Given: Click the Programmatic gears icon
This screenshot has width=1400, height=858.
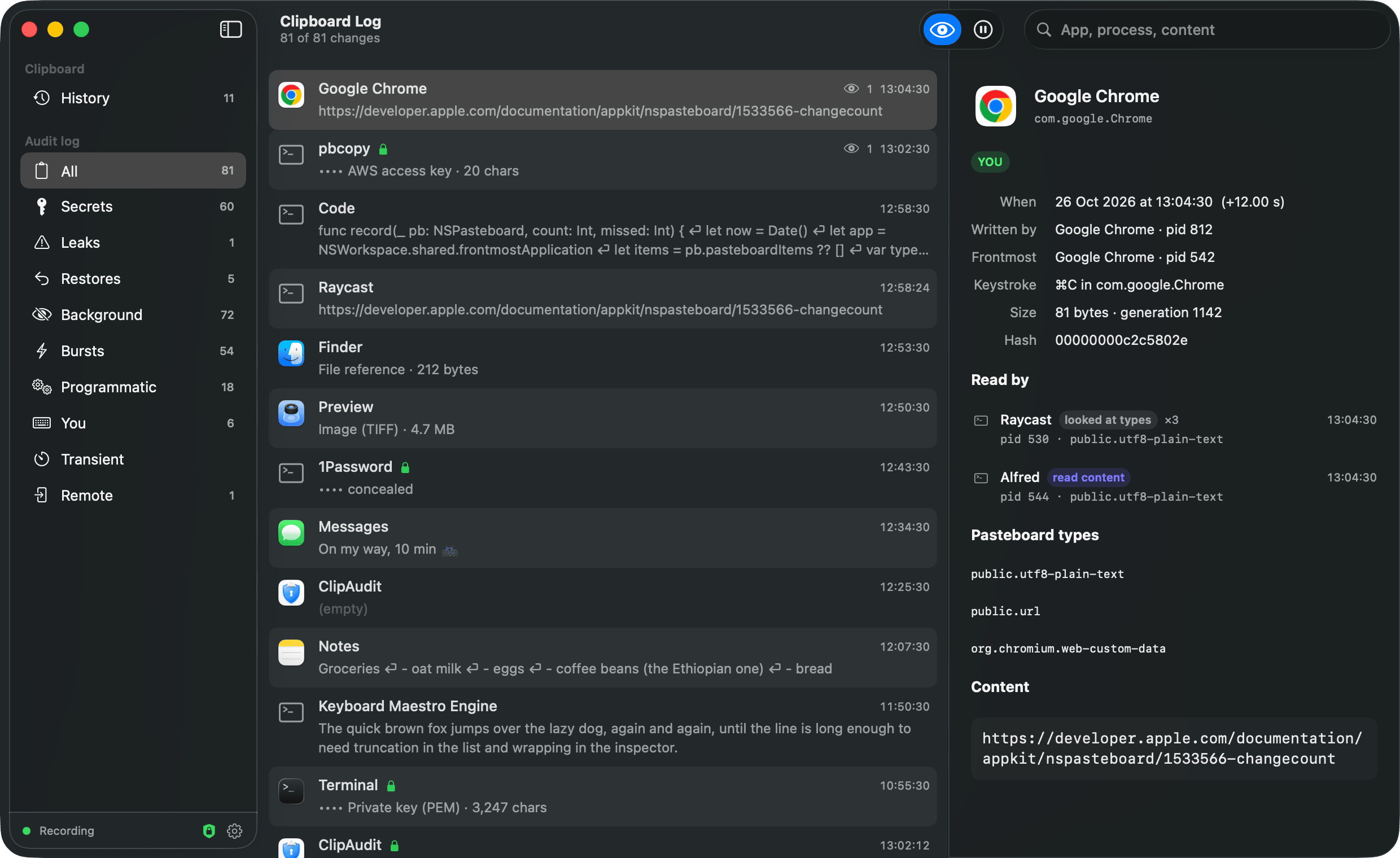Looking at the screenshot, I should (41, 387).
